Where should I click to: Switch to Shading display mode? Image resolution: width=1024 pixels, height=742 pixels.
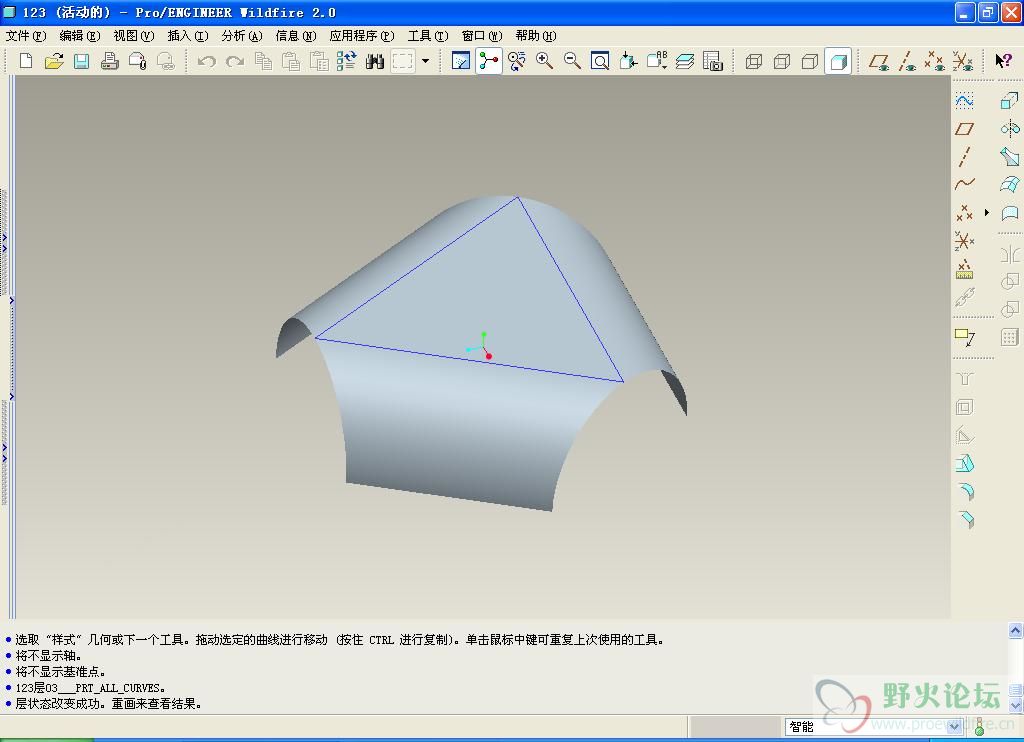(838, 61)
